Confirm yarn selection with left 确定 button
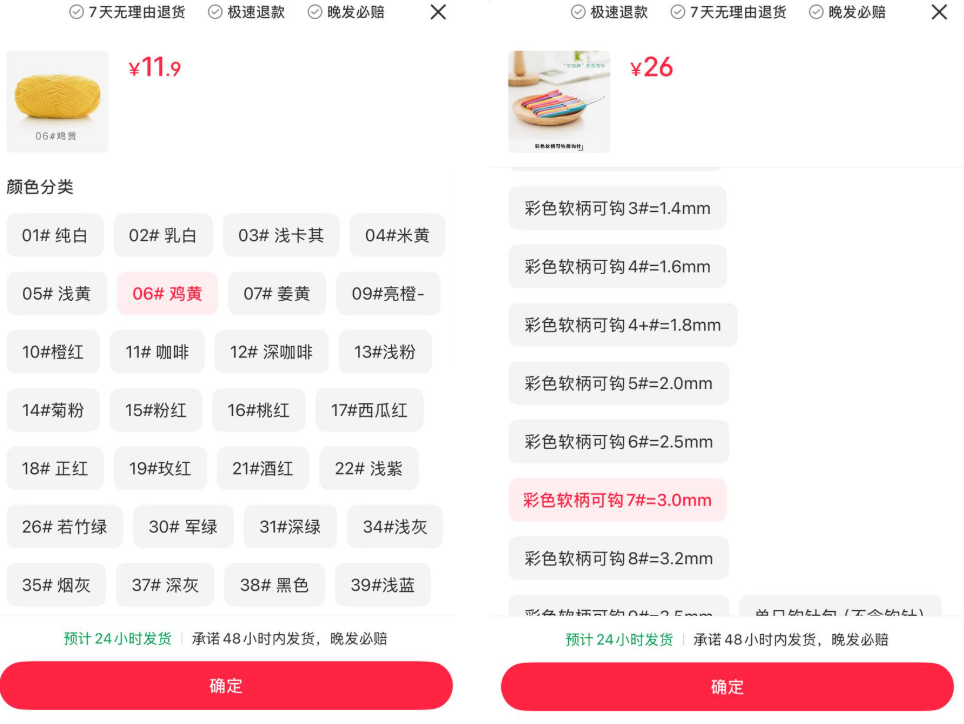The height and width of the screenshot is (724, 964). (x=226, y=686)
